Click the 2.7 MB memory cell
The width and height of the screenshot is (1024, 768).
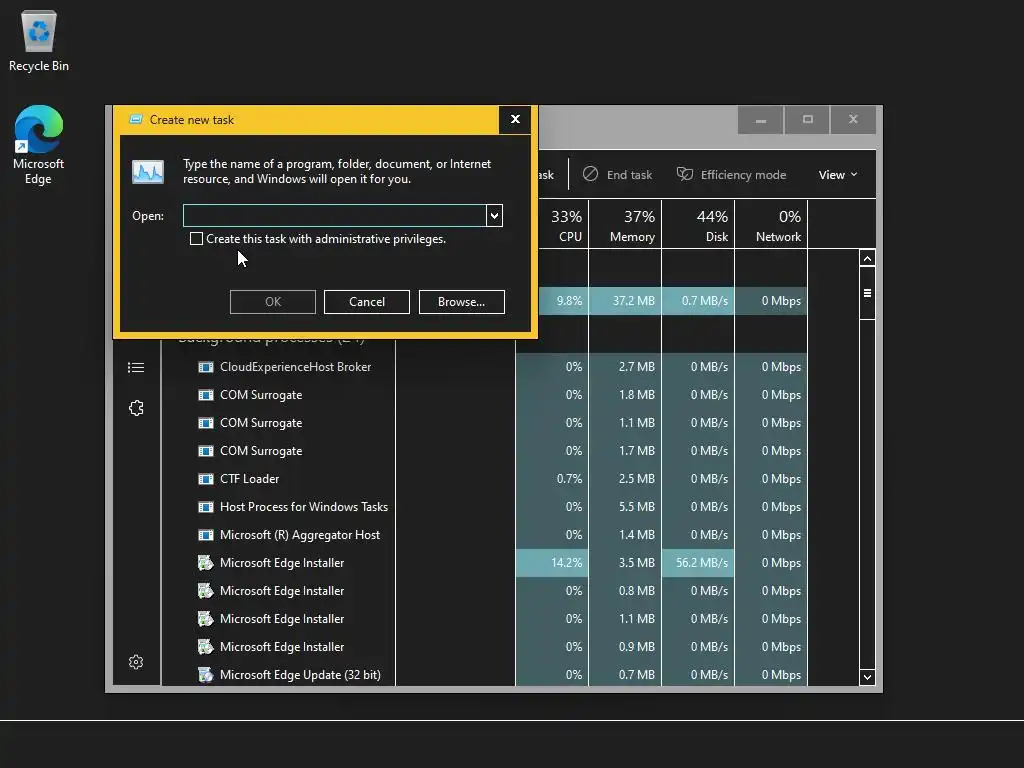click(625, 367)
